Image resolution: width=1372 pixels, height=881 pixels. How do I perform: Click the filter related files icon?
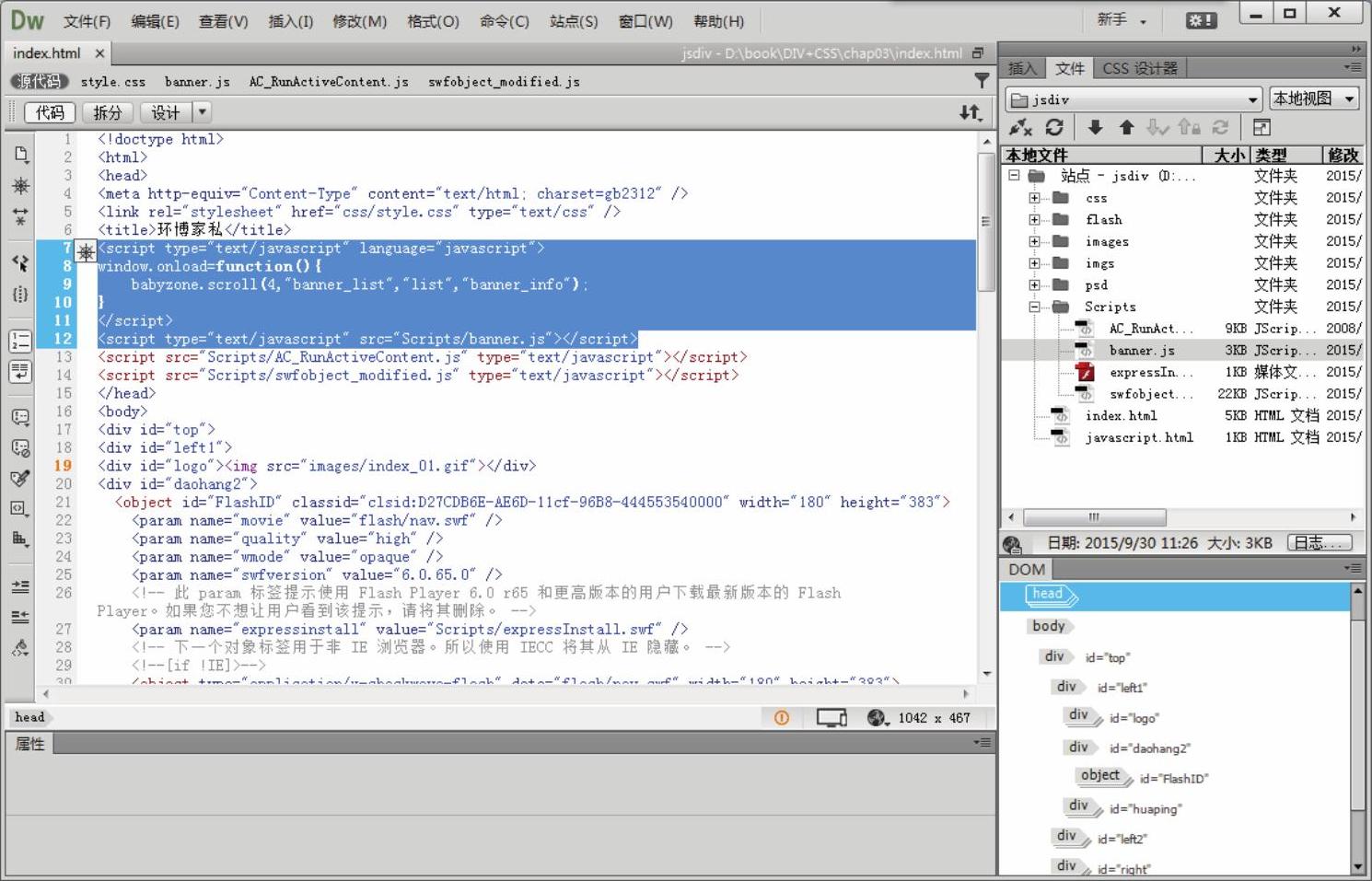pos(982,81)
